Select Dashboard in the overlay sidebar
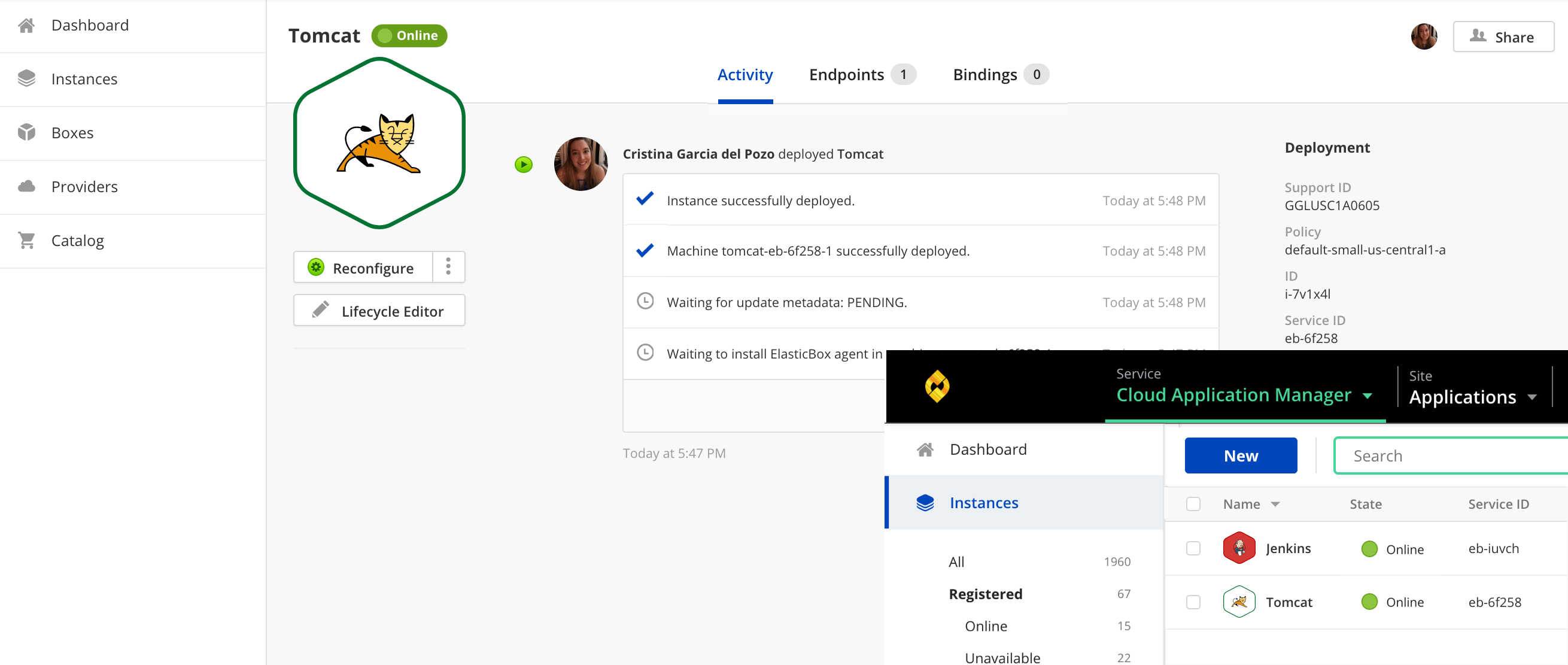 pos(1024,450)
